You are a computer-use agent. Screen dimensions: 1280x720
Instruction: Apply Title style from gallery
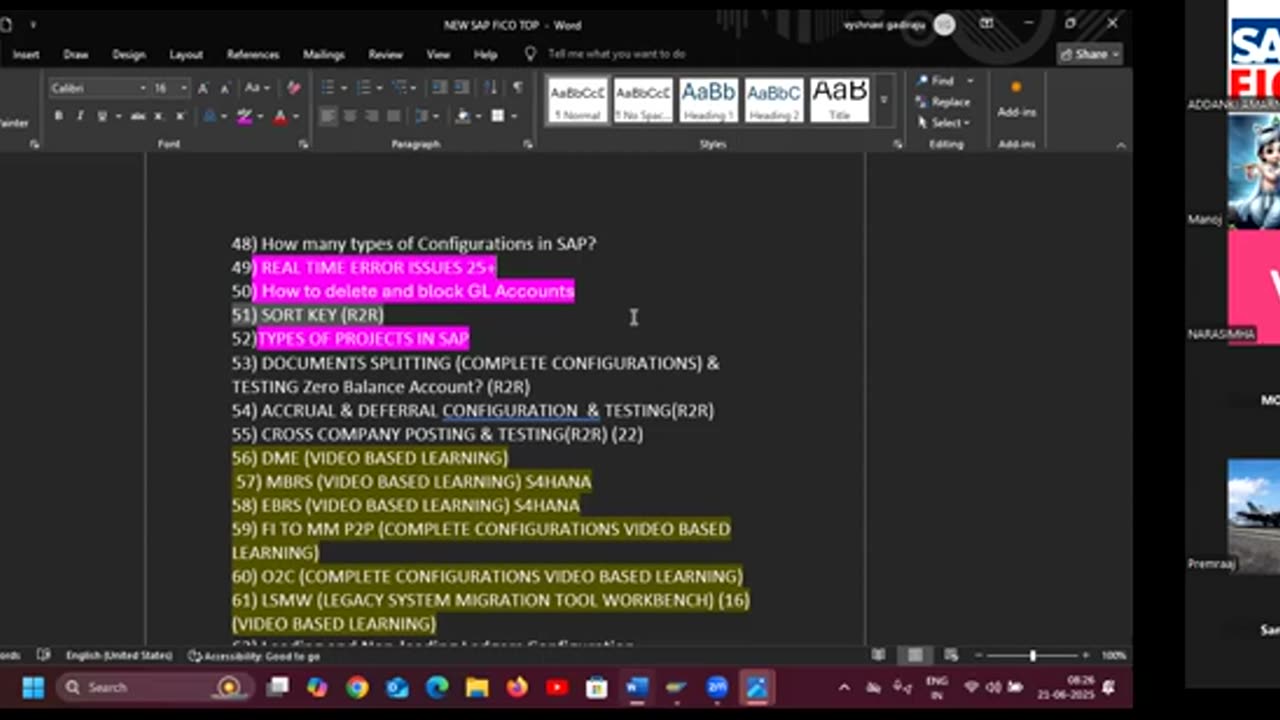point(840,100)
